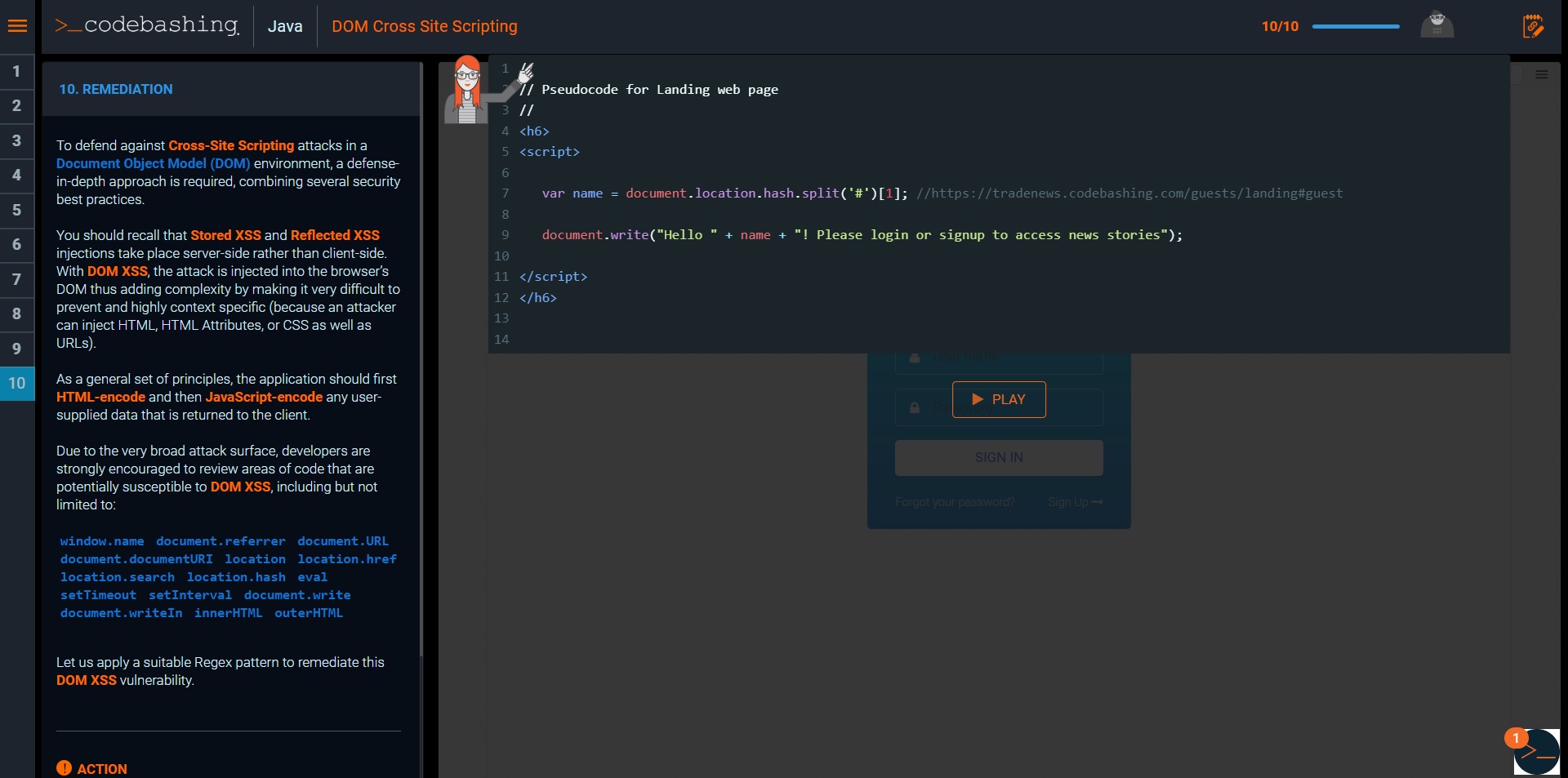Select step 10 in the lesson sidebar
Viewport: 1568px width, 778px height.
point(16,383)
